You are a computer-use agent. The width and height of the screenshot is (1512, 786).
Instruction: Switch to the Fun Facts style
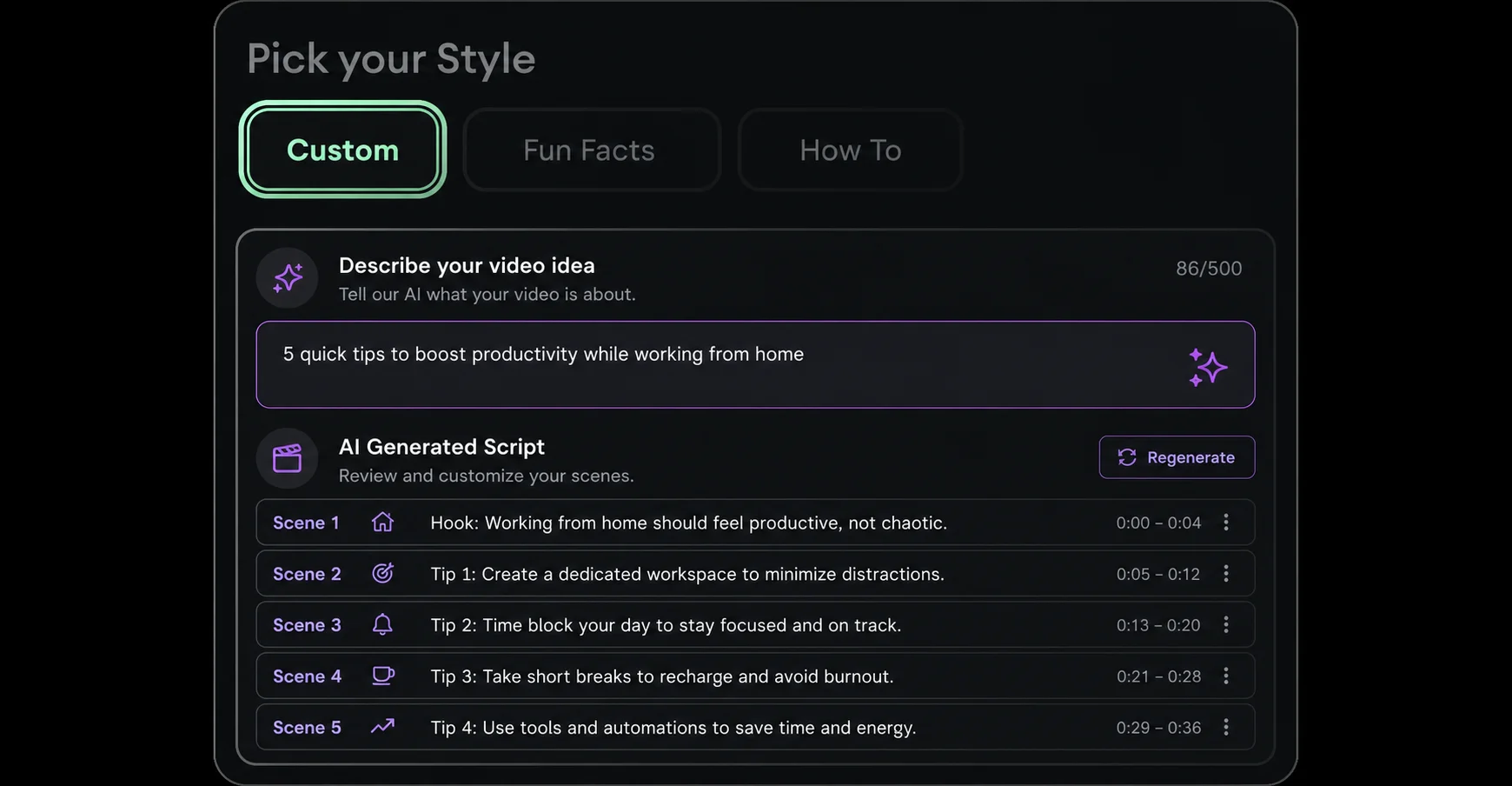[x=591, y=150]
